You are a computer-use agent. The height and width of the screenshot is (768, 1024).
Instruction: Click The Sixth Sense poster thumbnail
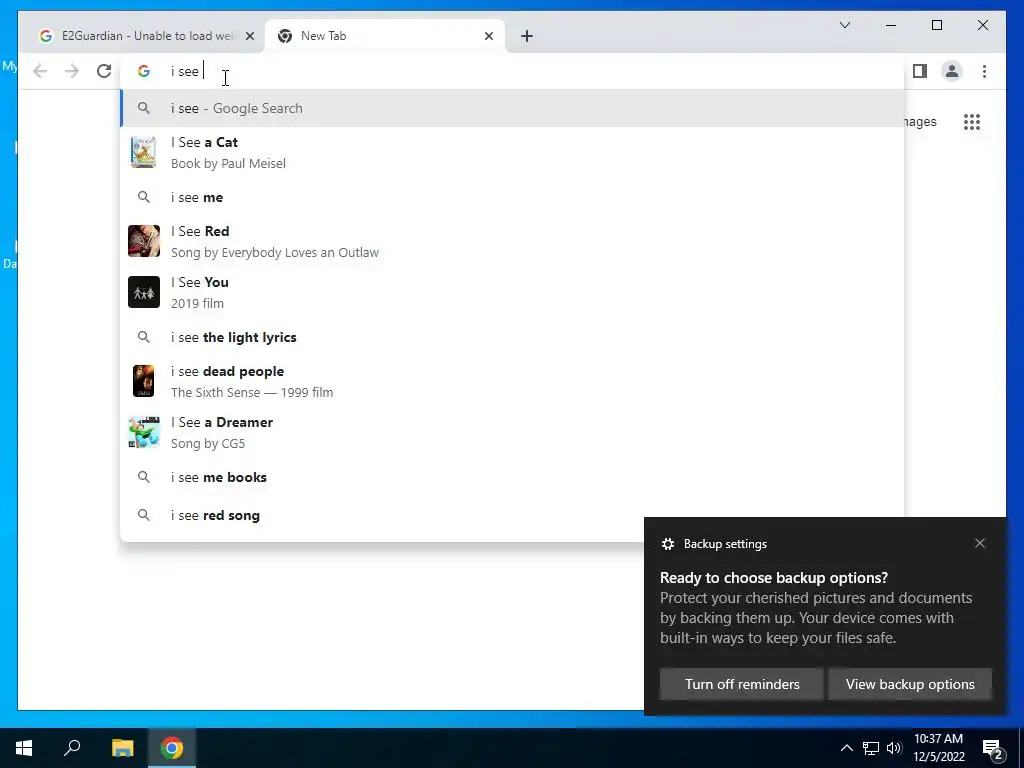[x=144, y=381]
